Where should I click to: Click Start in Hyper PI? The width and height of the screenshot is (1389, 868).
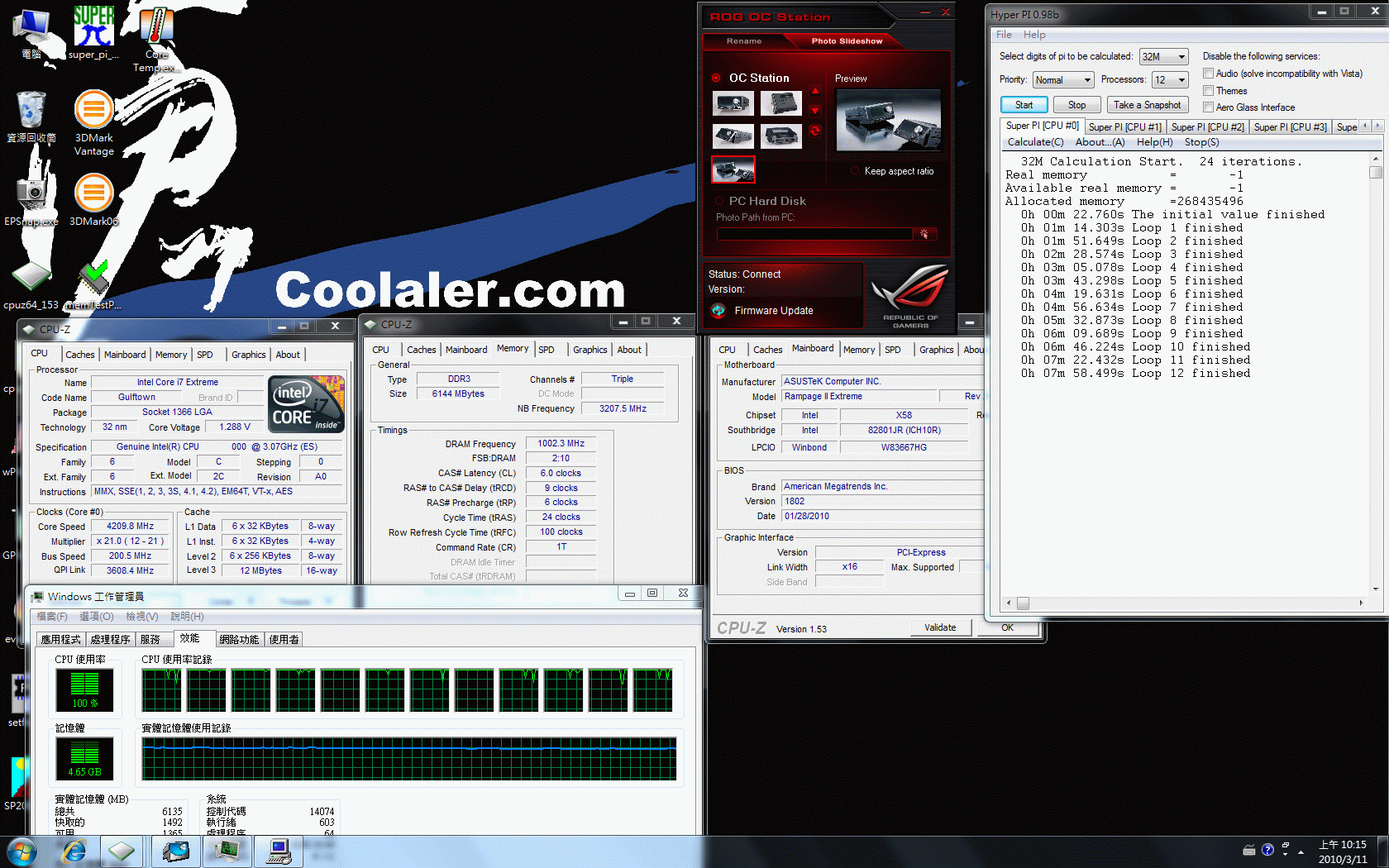pyautogui.click(x=1024, y=105)
